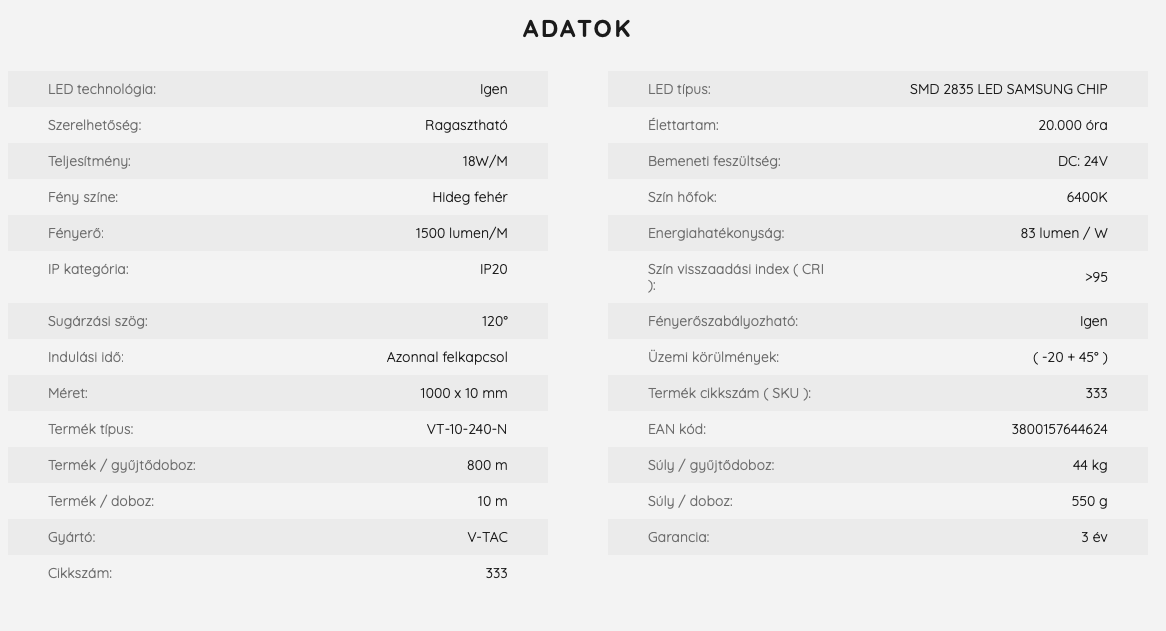This screenshot has height=631, width=1166.
Task: Click the DC: 24V input voltage value
Action: [x=1083, y=161]
